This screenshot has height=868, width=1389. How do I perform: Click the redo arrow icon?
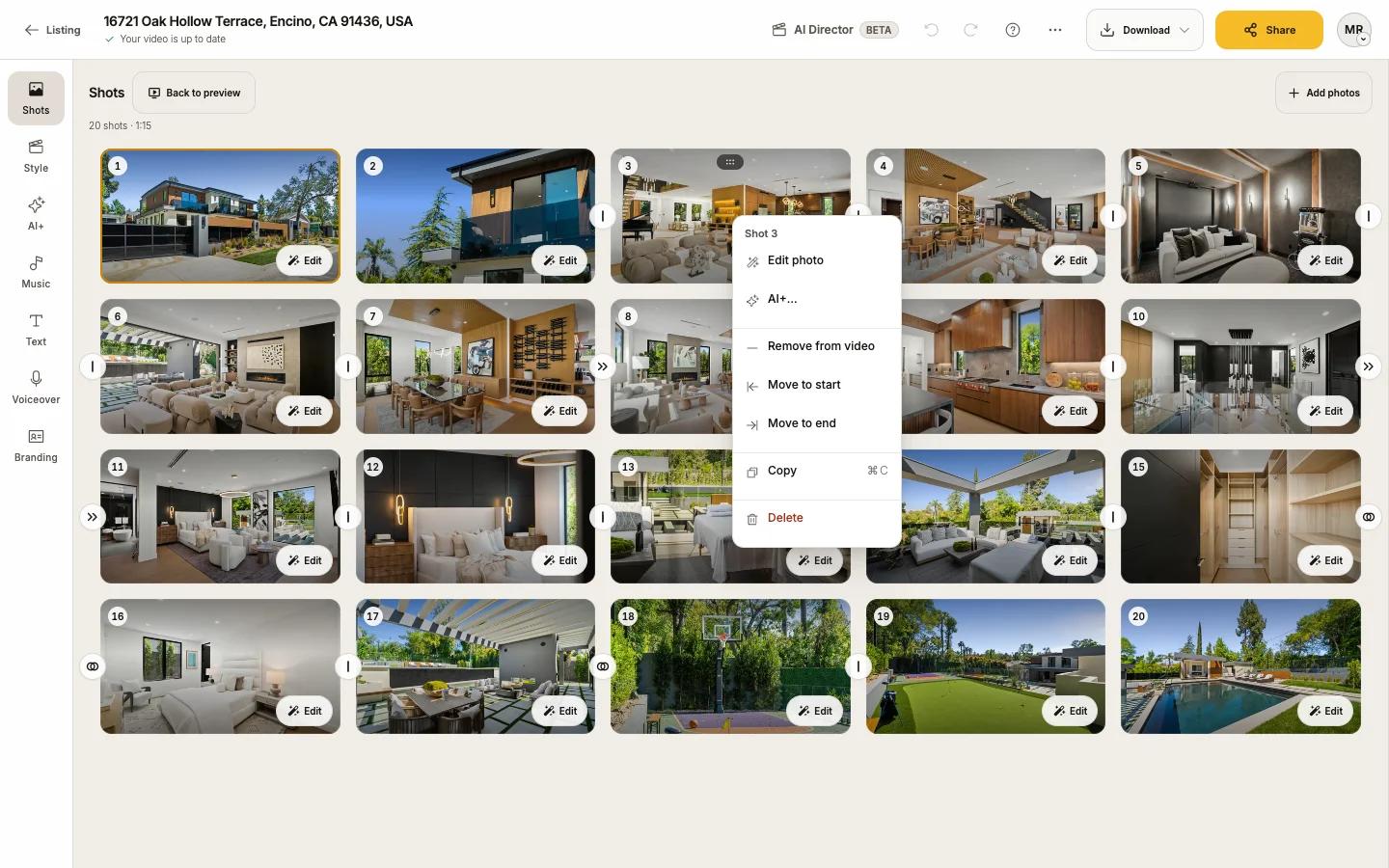point(970,30)
